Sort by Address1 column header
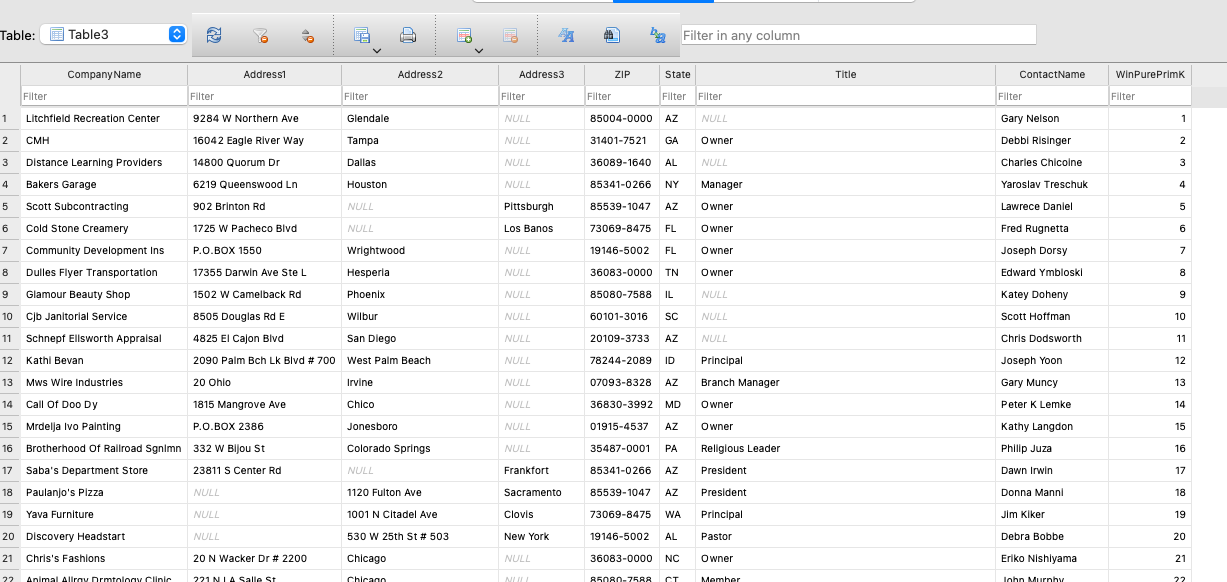 coord(265,74)
